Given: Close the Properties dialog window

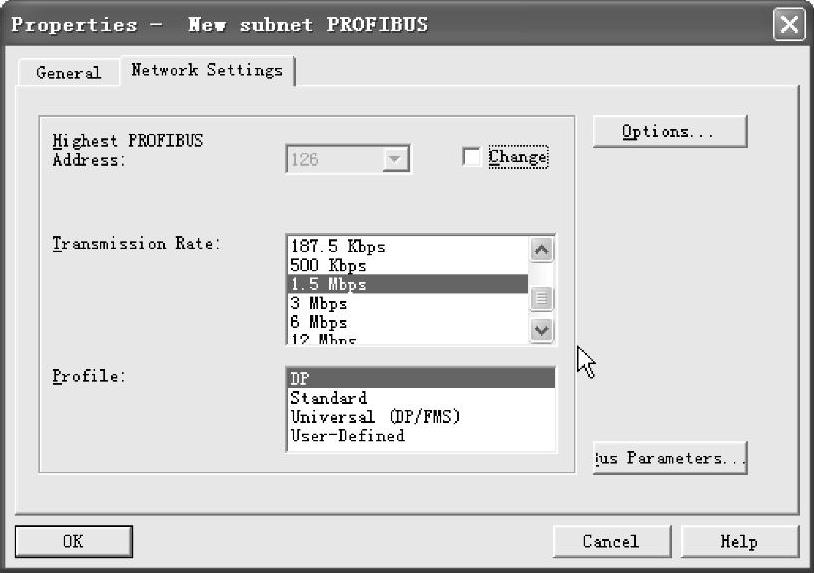Looking at the screenshot, I should [789, 24].
